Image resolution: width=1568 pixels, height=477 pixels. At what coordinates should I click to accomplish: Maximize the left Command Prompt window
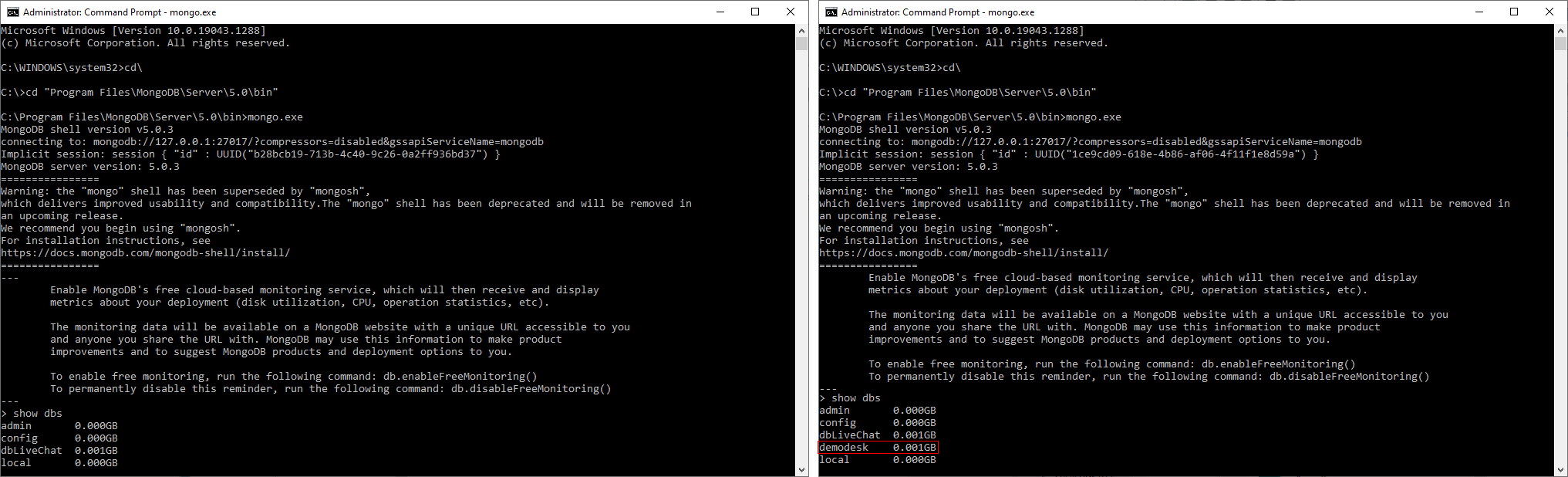coord(755,12)
